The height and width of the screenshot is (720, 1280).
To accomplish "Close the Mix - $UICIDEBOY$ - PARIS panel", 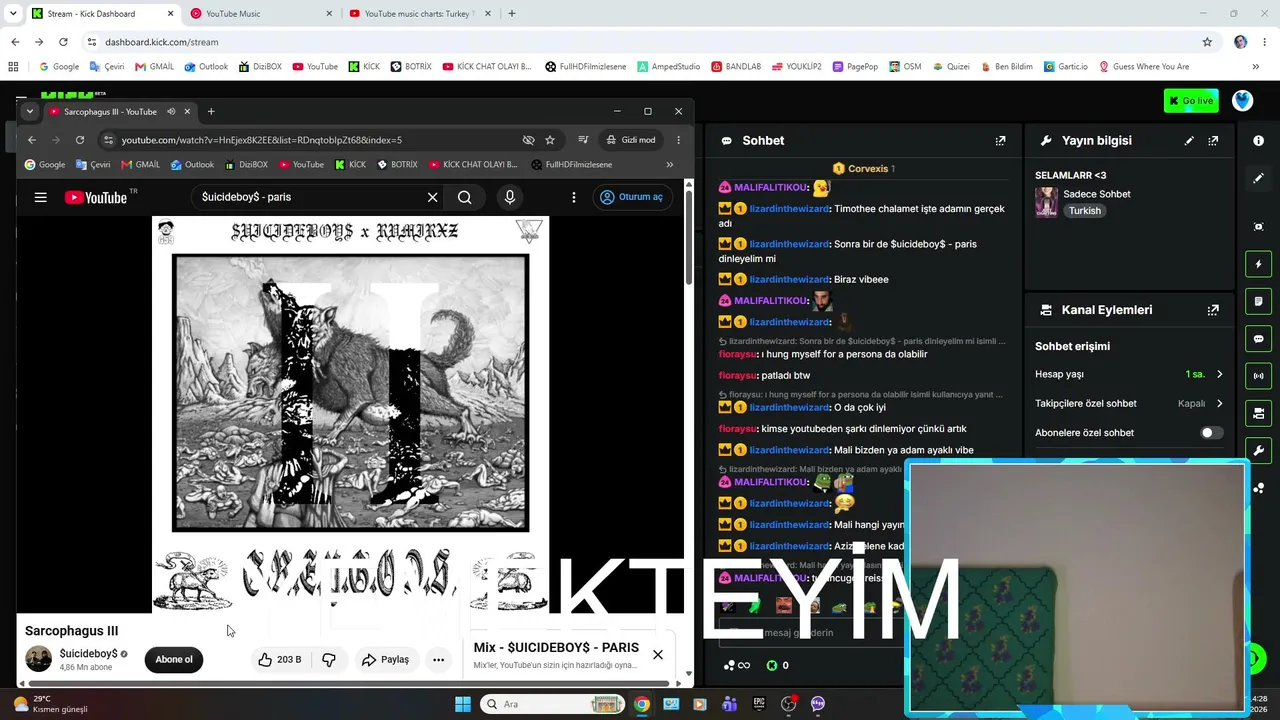I will (x=658, y=654).
